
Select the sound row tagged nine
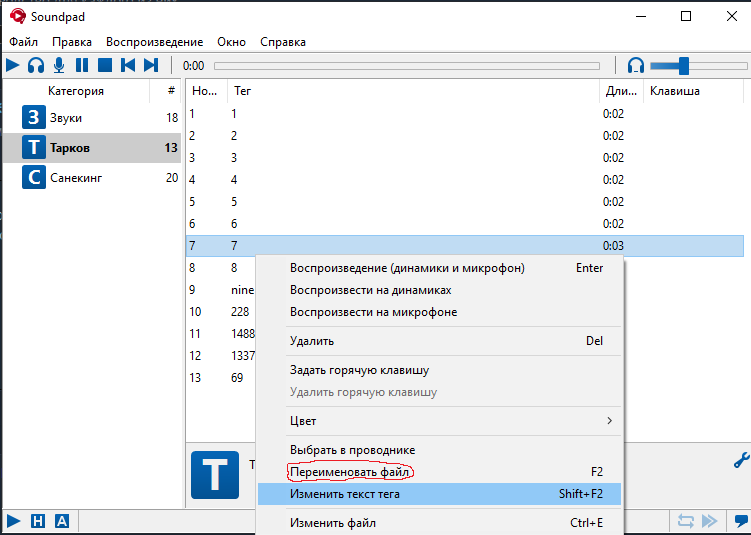(221, 290)
